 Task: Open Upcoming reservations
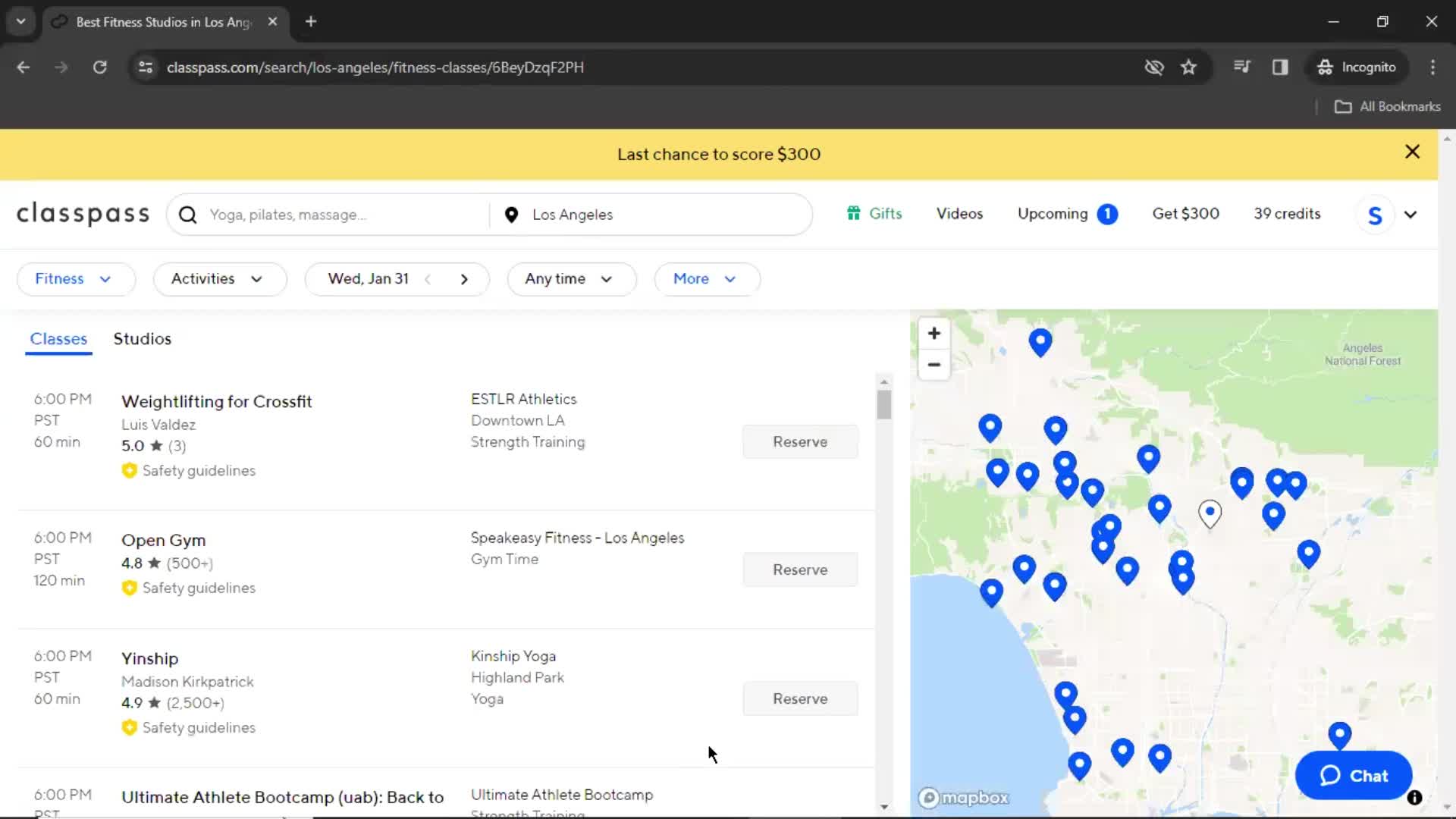pyautogui.click(x=1067, y=214)
